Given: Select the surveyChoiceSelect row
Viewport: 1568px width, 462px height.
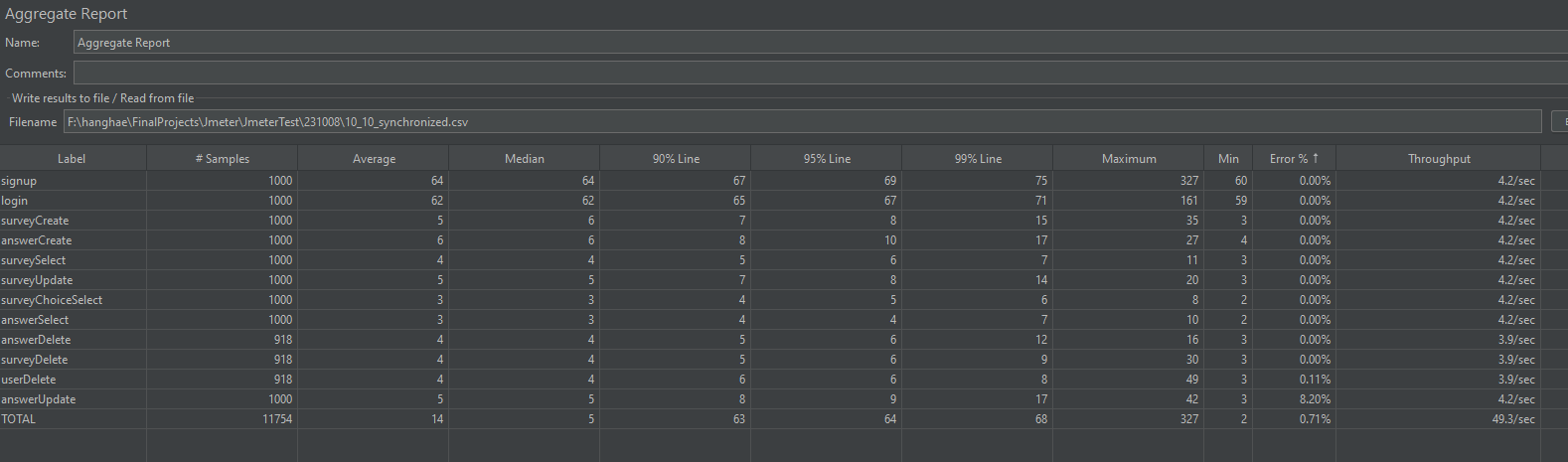Looking at the screenshot, I should 770,300.
